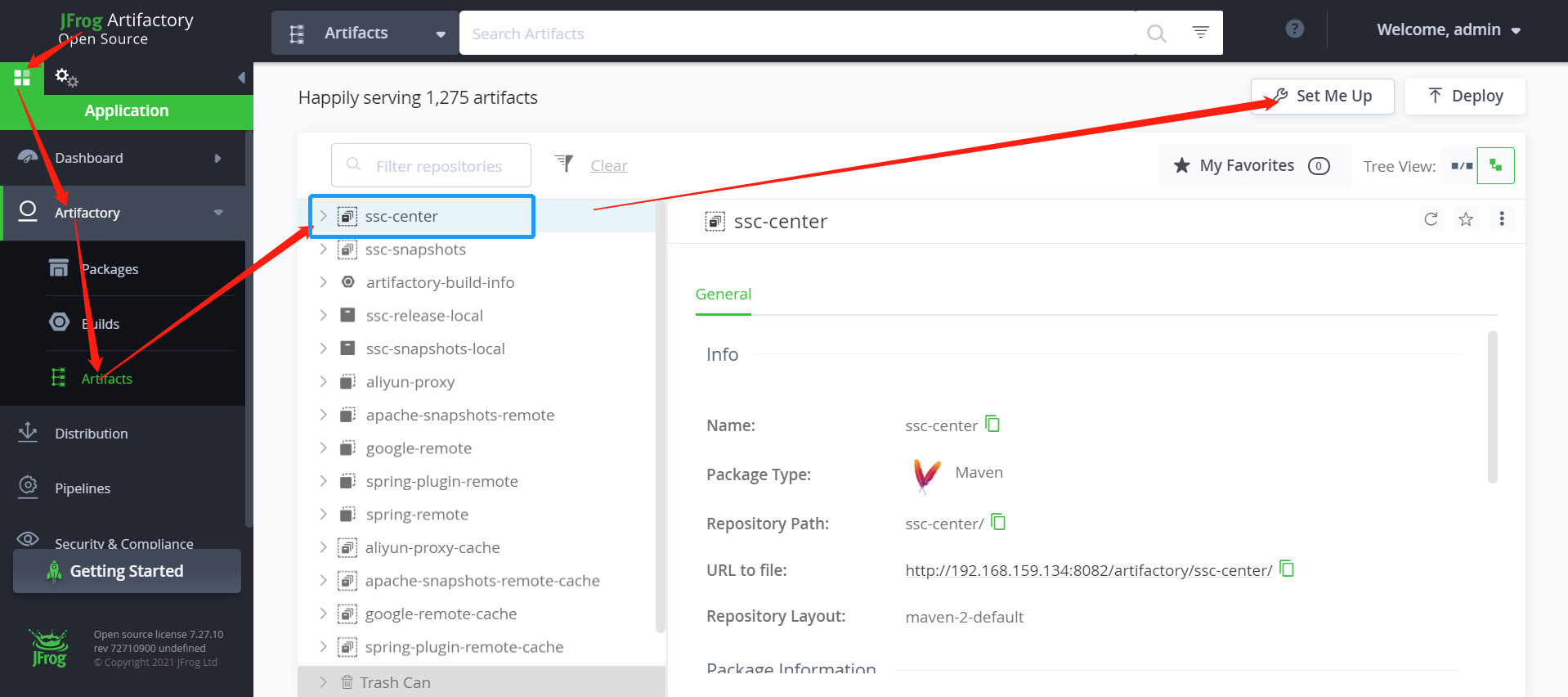Refresh the ssc-center repository
The width and height of the screenshot is (1568, 697).
click(x=1431, y=219)
